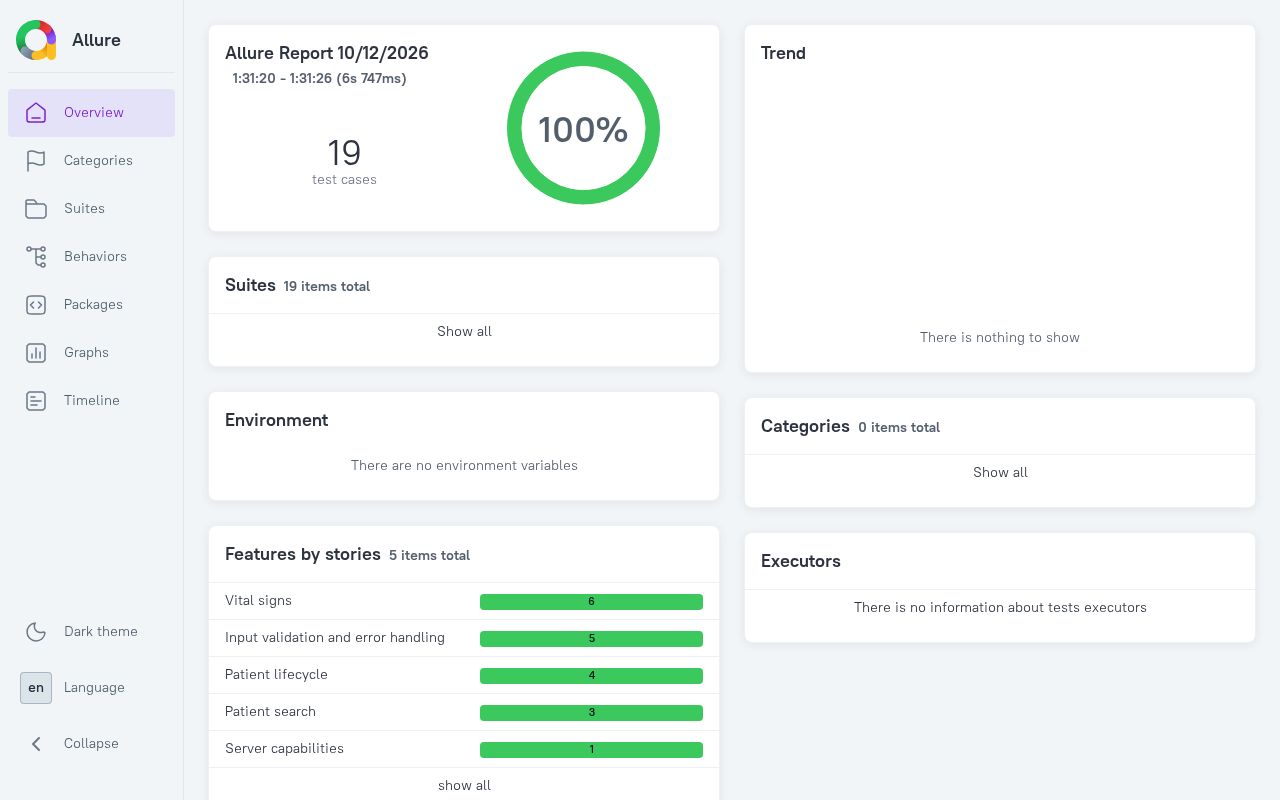Click the Allure logo icon
The image size is (1280, 800).
point(36,40)
